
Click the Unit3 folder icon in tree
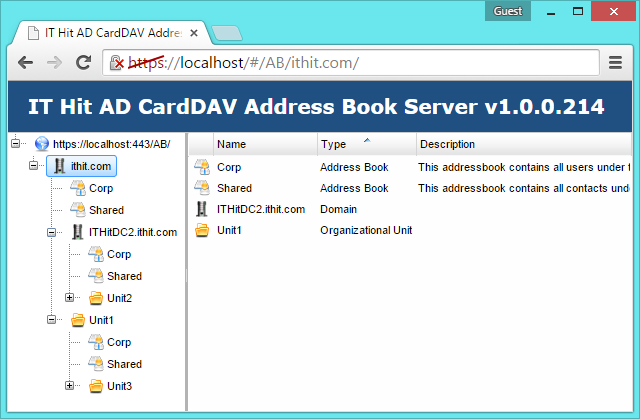pos(96,386)
